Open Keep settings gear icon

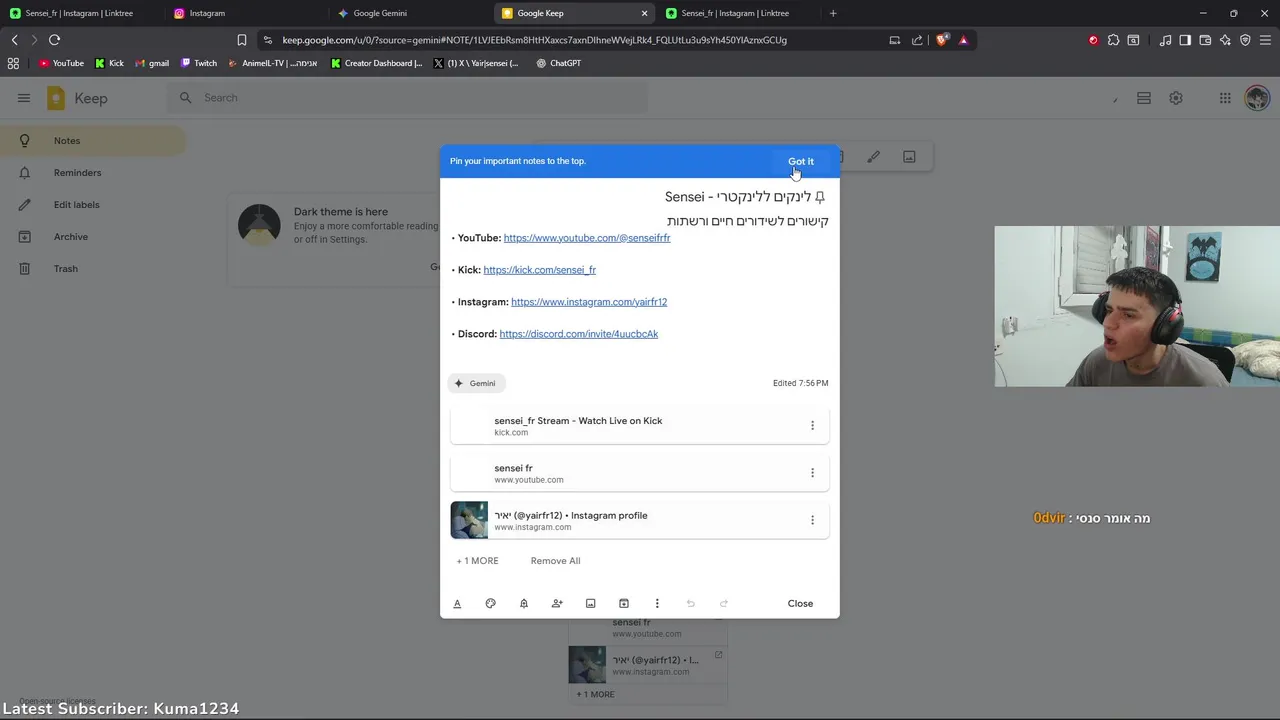click(1176, 98)
